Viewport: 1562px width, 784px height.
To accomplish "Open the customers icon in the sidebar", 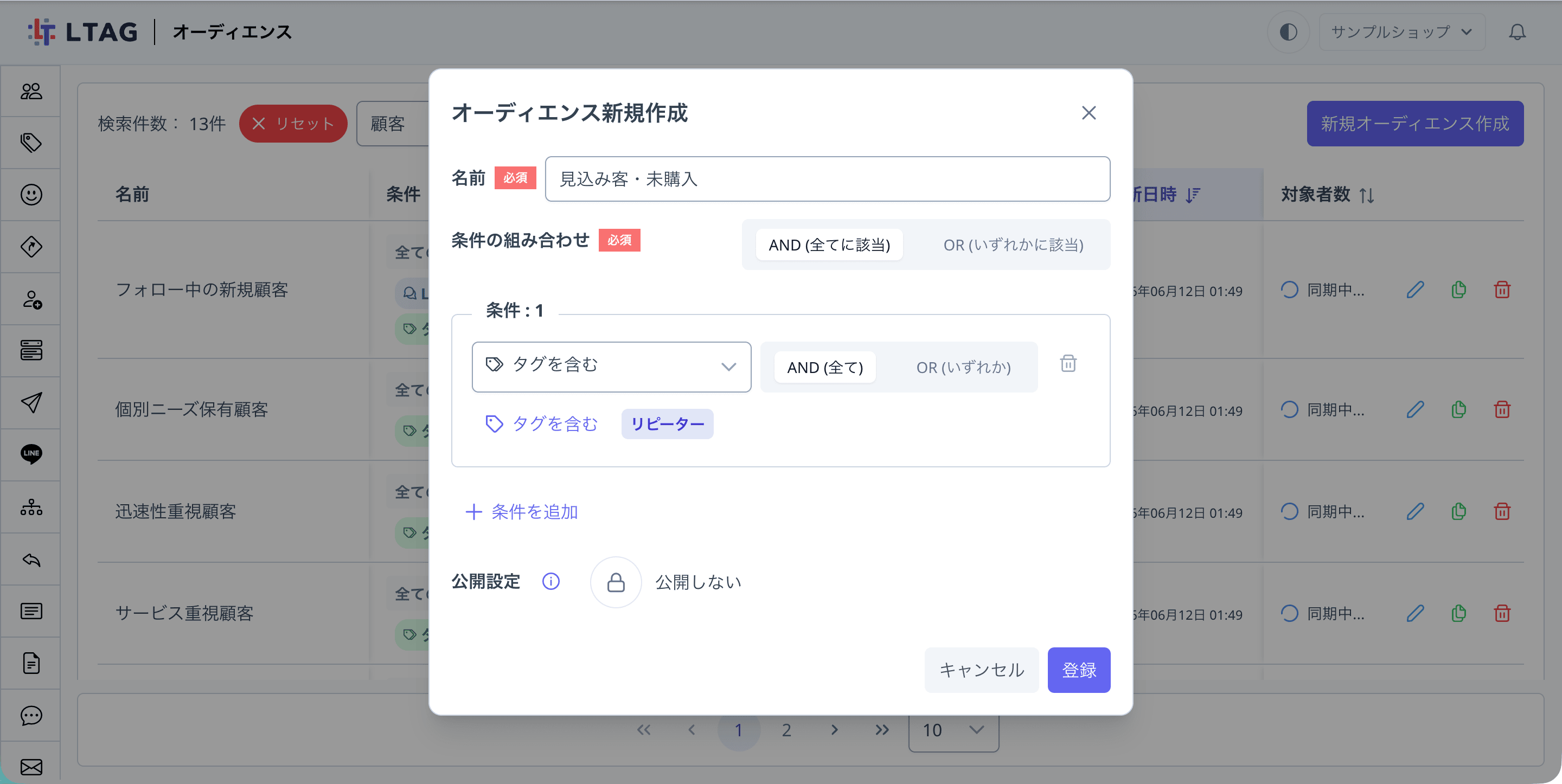I will tap(31, 92).
